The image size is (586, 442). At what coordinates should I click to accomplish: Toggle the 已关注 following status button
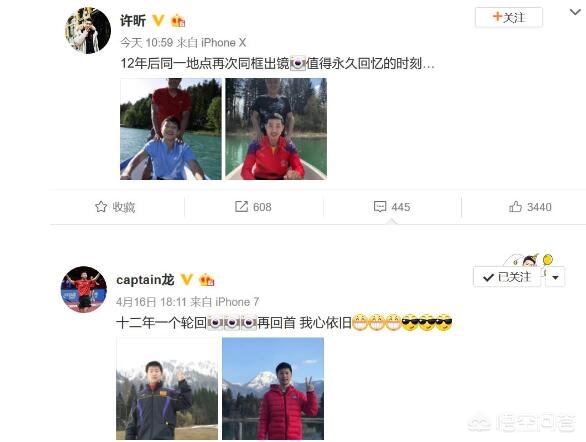click(x=507, y=277)
